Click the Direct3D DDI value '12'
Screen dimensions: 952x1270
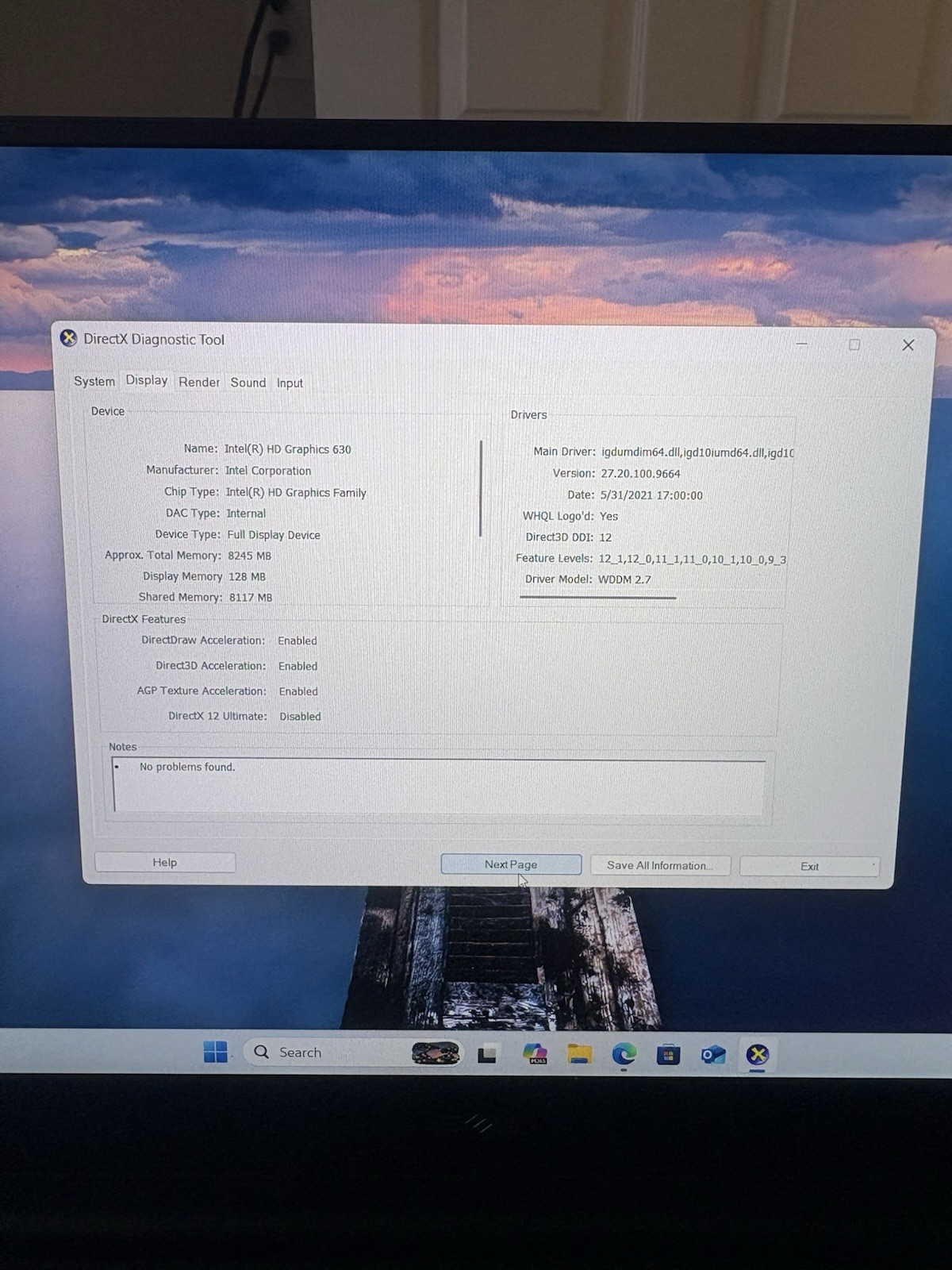tap(605, 537)
